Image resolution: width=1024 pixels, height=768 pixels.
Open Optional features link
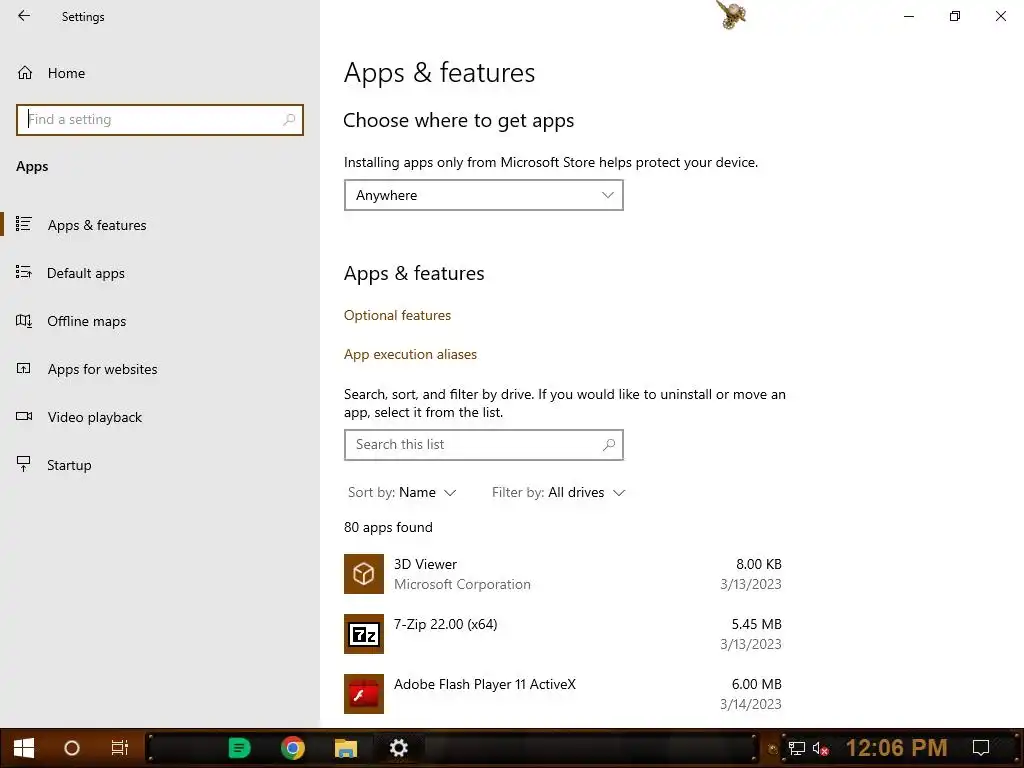(x=397, y=315)
